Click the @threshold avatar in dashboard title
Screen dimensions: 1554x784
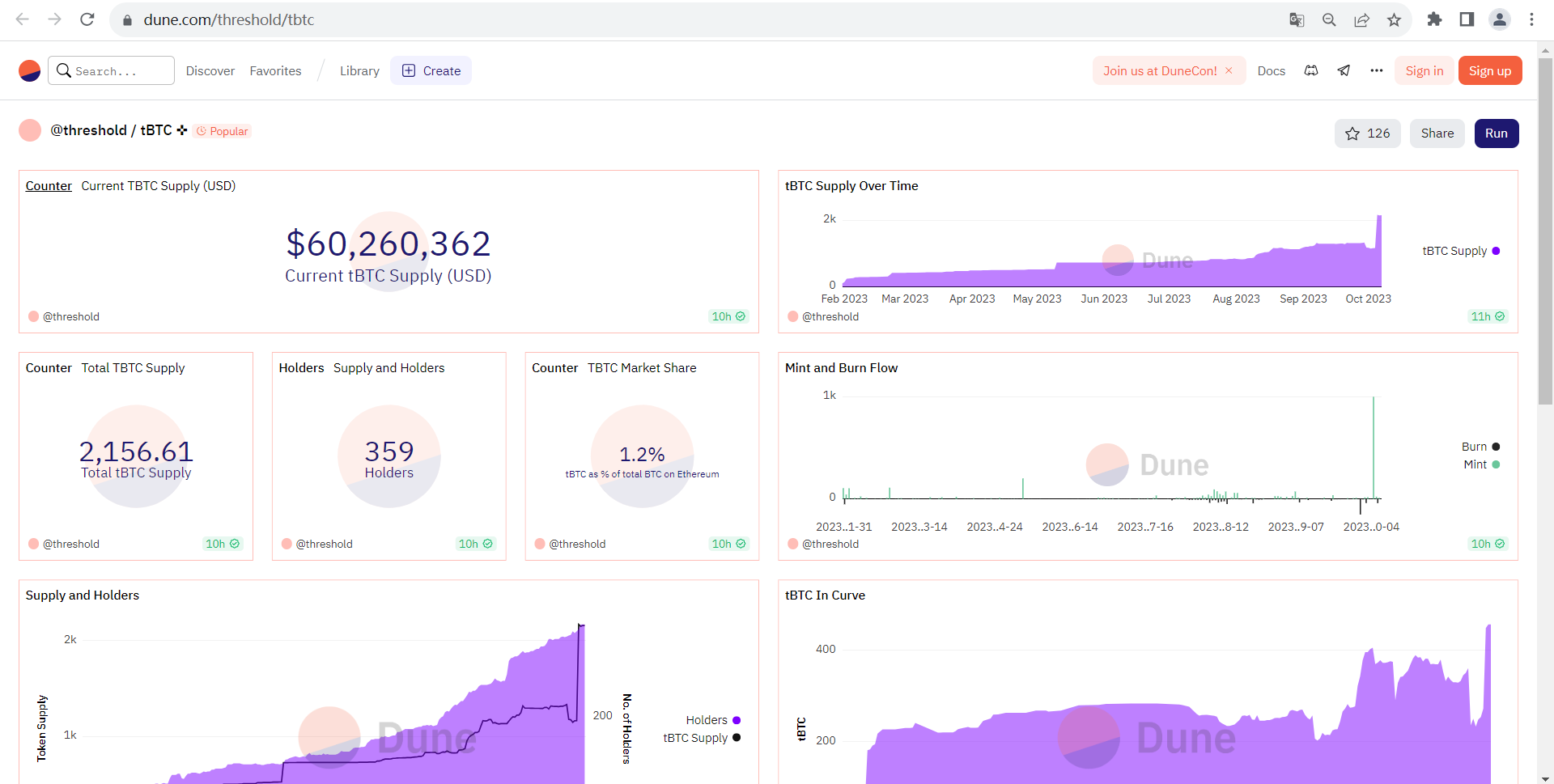pyautogui.click(x=30, y=130)
